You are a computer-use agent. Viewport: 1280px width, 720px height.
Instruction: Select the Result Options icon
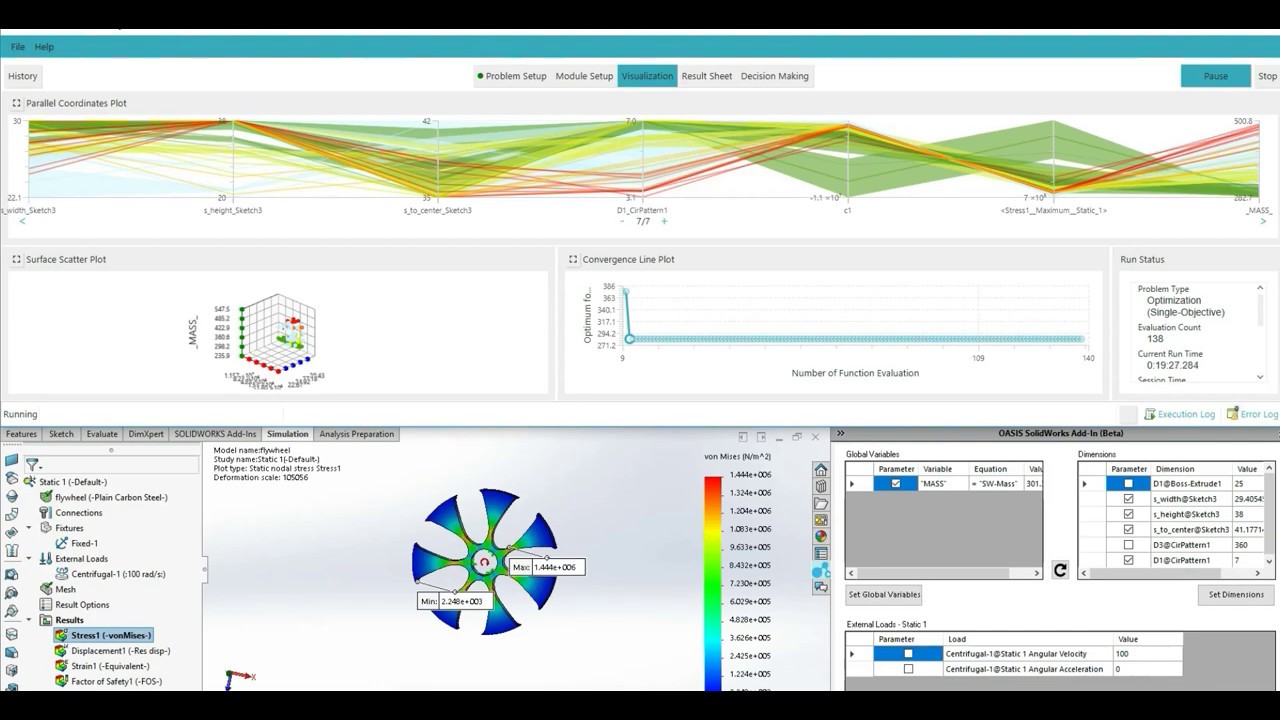click(x=46, y=604)
